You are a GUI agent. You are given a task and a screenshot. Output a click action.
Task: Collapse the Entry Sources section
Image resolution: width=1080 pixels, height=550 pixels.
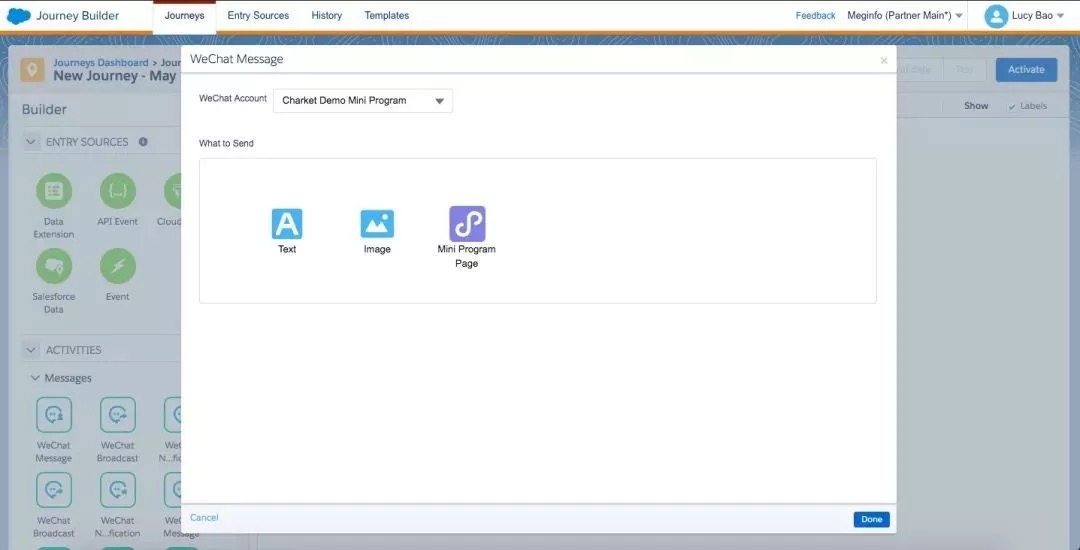click(32, 142)
